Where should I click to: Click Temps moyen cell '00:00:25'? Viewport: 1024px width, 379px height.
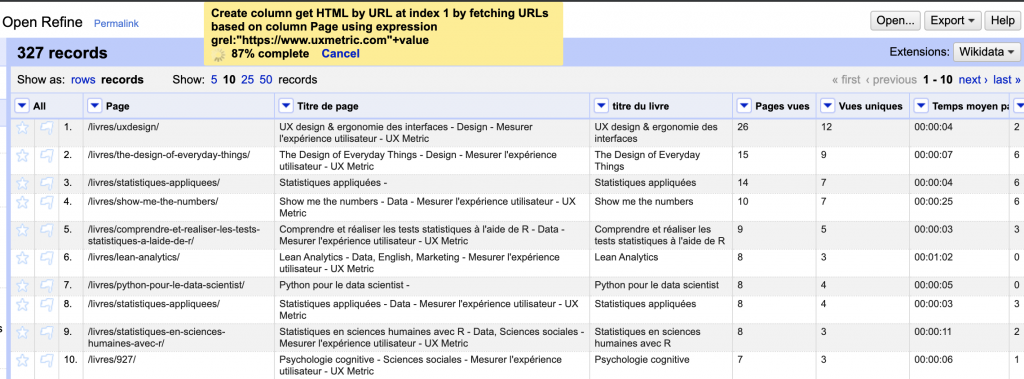point(933,201)
